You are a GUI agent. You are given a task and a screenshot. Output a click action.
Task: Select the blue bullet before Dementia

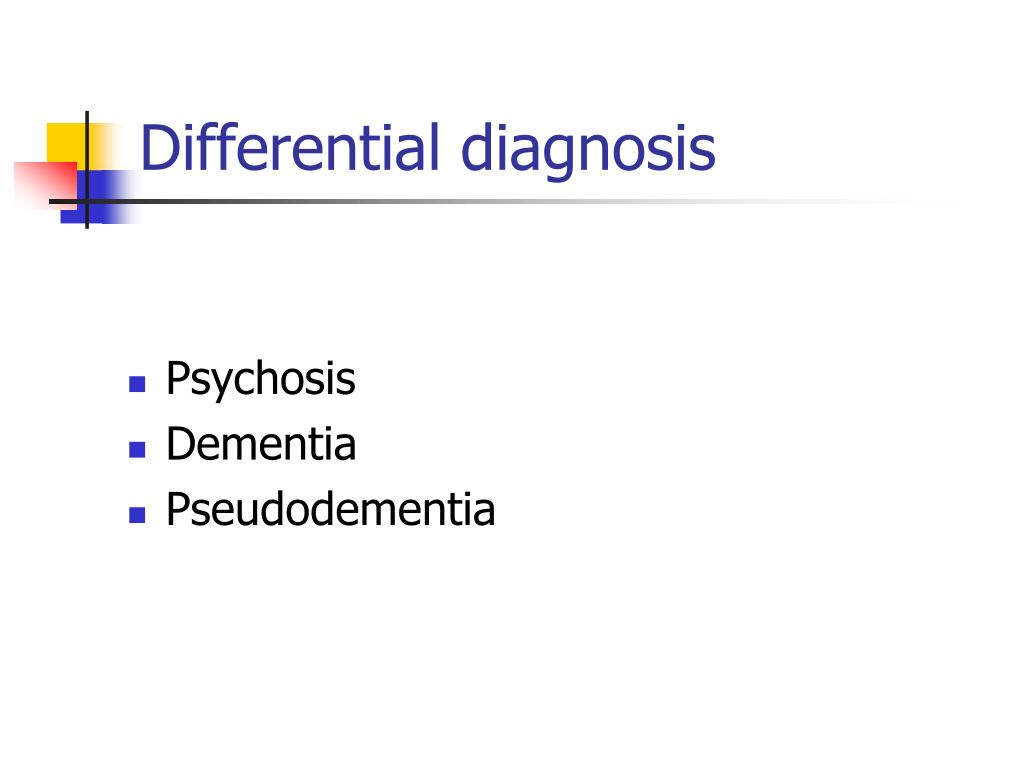(137, 449)
